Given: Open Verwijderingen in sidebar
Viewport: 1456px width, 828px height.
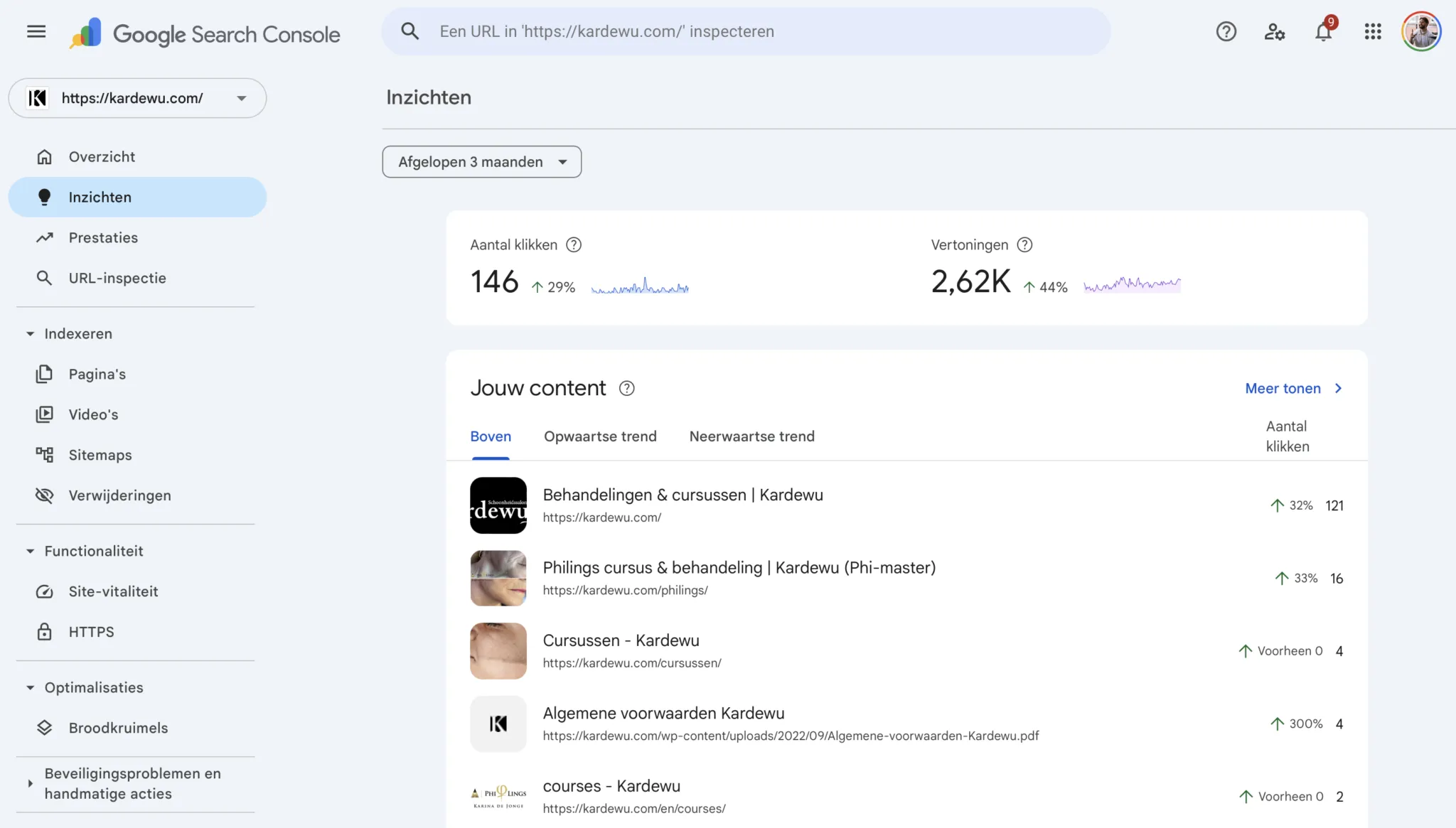Looking at the screenshot, I should tap(137, 495).
